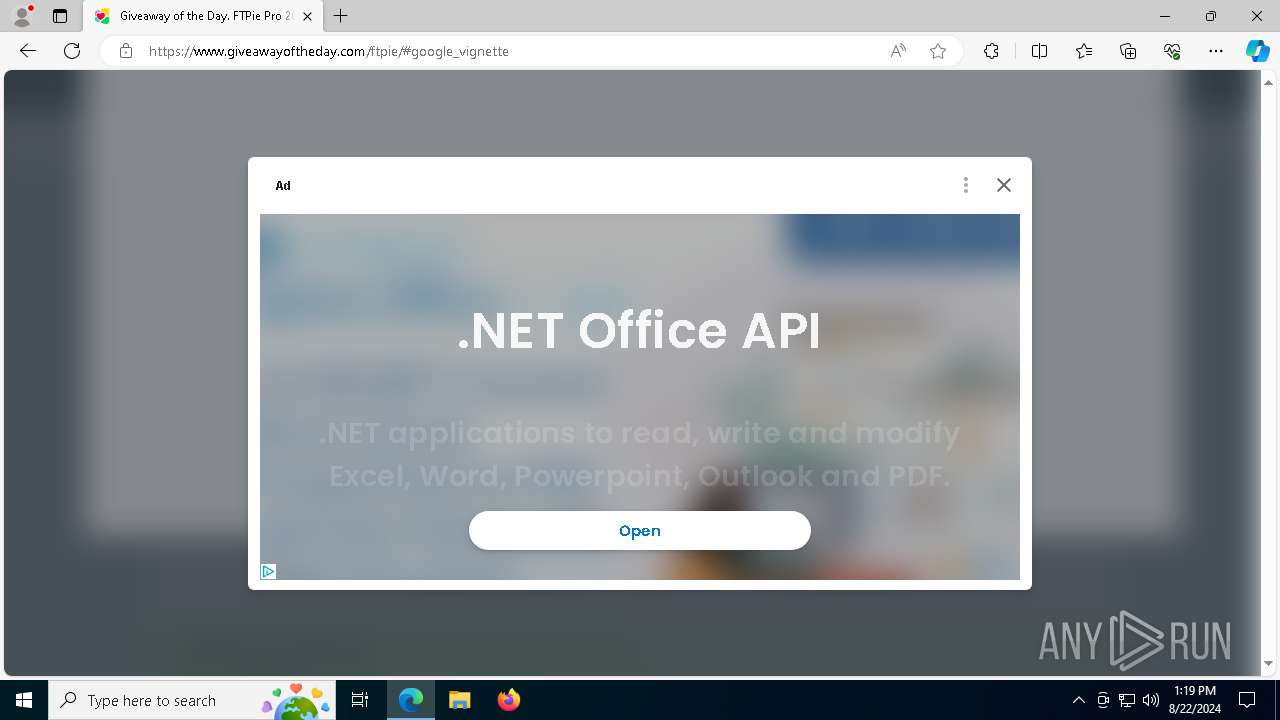Open the Windows Start menu
The image size is (1280, 720).
tap(24, 700)
